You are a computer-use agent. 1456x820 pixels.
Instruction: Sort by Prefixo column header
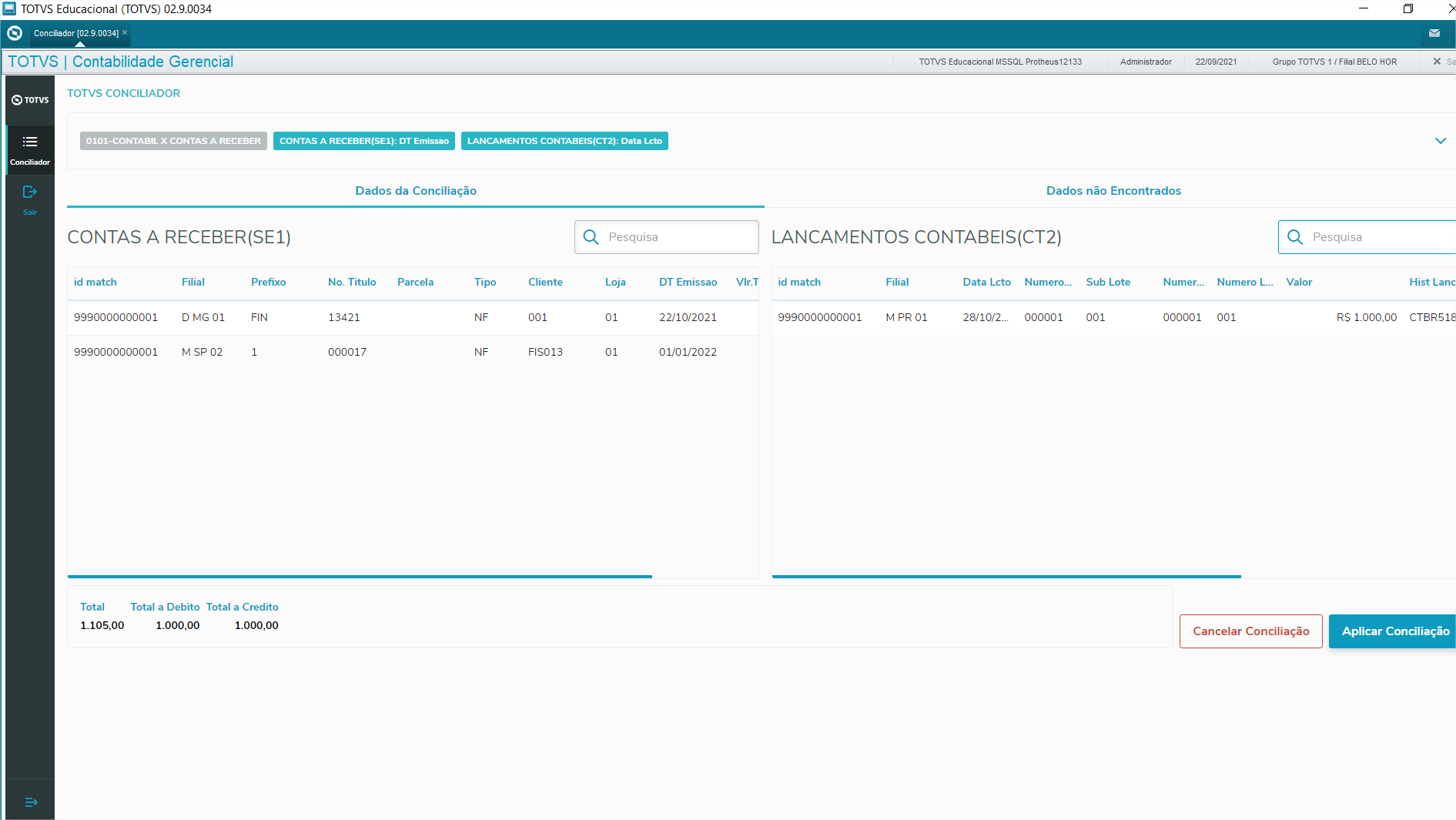point(269,283)
